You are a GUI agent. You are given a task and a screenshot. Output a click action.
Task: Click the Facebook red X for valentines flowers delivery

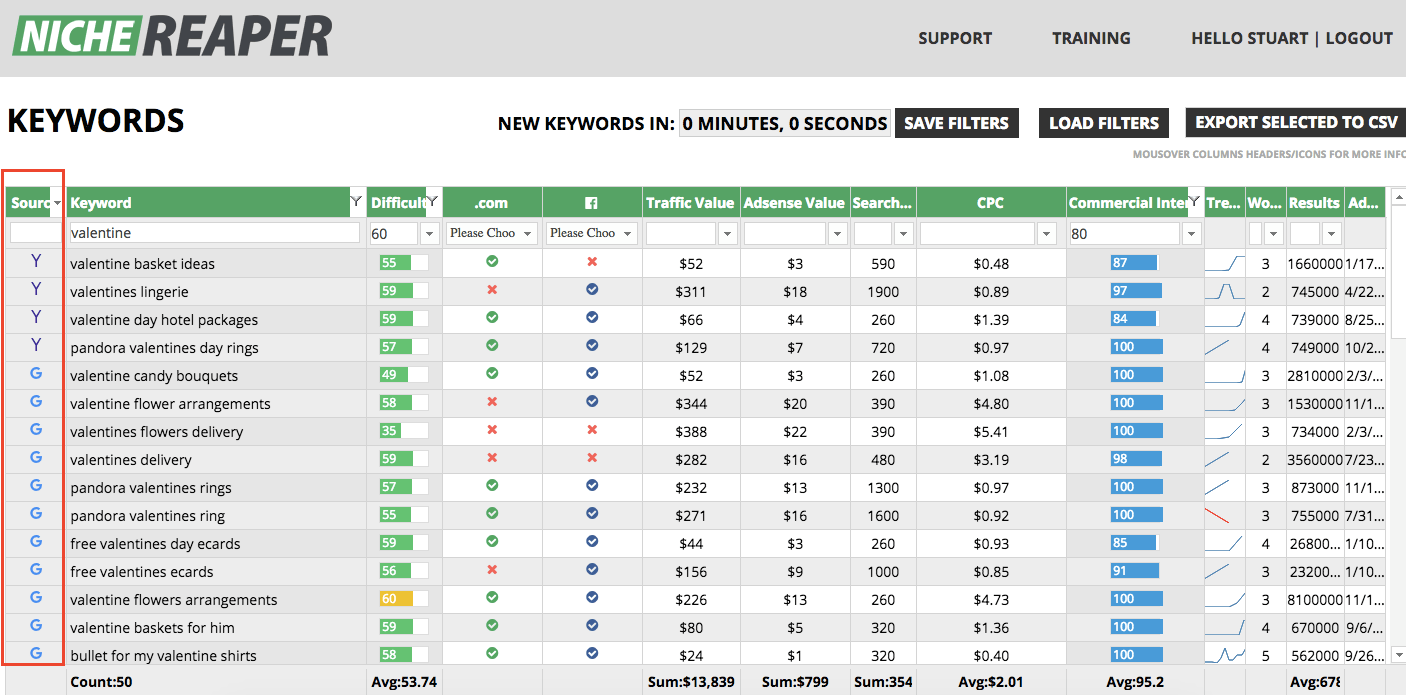tap(592, 429)
